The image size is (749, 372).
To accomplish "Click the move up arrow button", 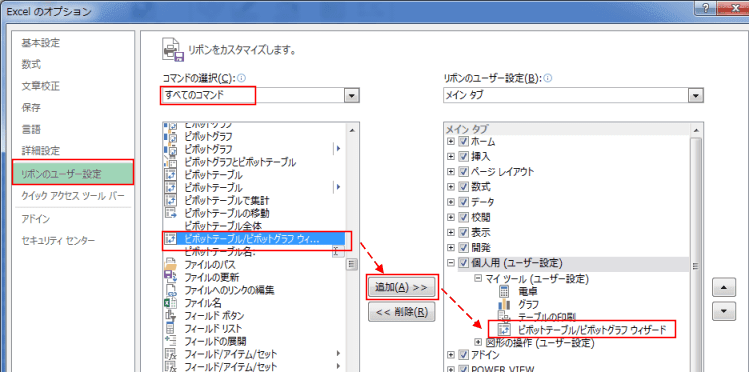I will (723, 288).
